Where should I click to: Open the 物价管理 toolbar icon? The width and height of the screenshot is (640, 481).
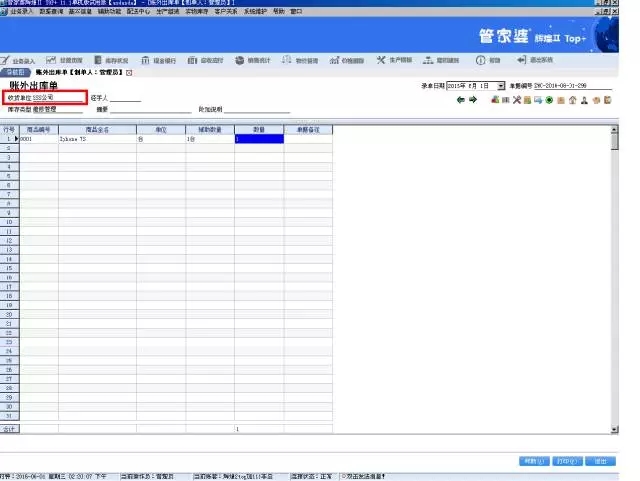pyautogui.click(x=300, y=60)
